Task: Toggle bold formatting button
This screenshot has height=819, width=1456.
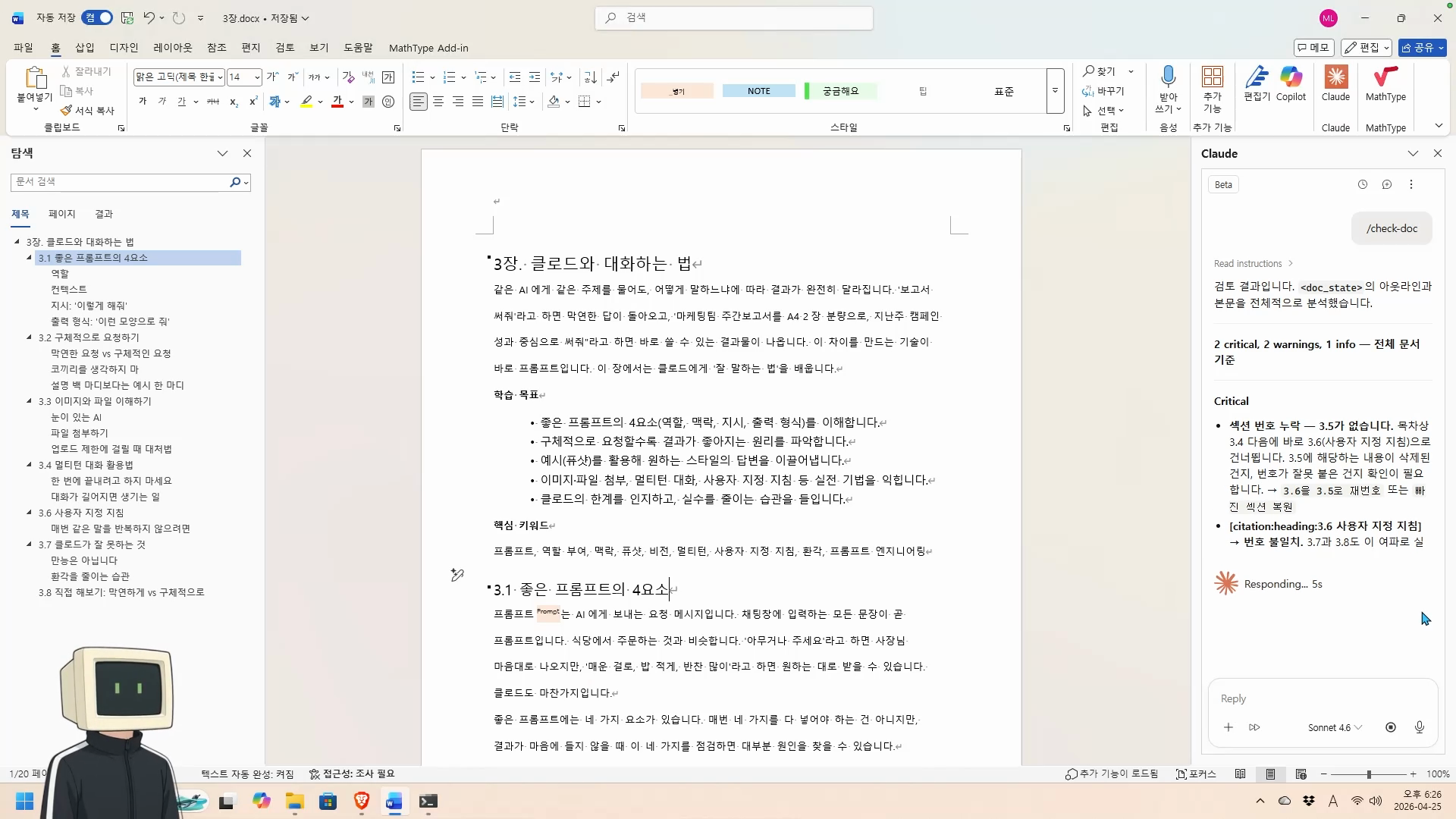Action: point(143,102)
